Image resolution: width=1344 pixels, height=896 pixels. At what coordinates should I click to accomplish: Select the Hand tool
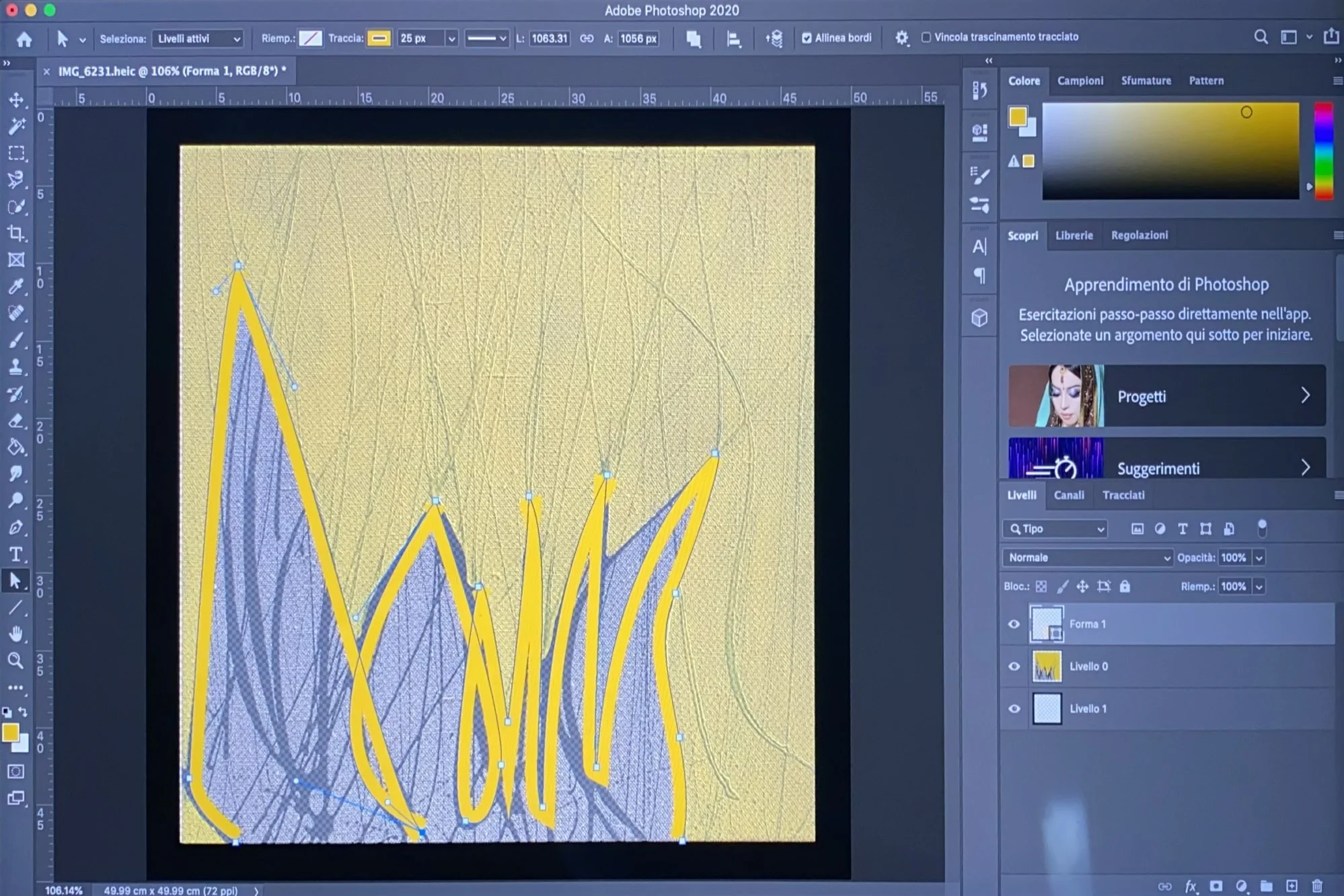(x=16, y=634)
